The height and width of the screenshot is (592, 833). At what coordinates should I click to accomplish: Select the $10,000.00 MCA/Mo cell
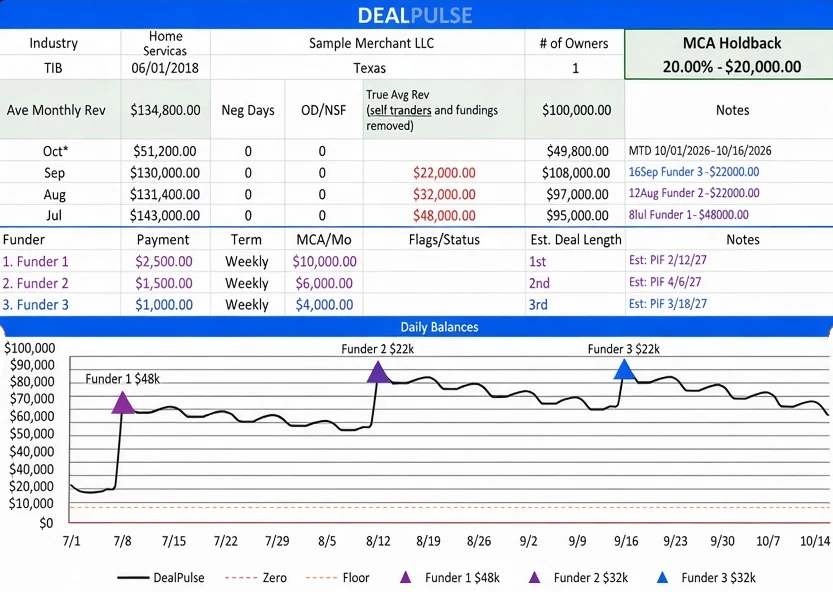point(324,261)
